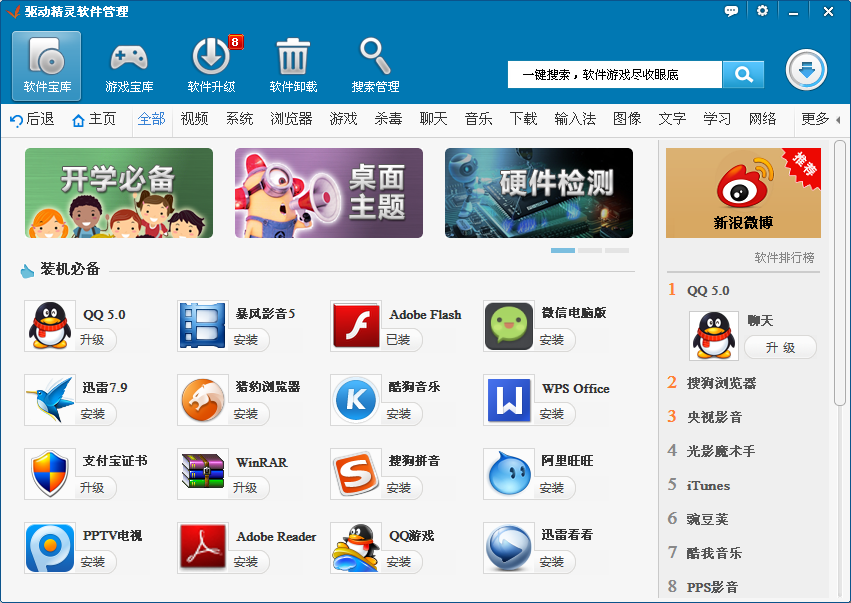Screen dimensions: 851x603
Task: Click 升级 button under QQ 5.0 in 装机必备
Action: (x=93, y=340)
